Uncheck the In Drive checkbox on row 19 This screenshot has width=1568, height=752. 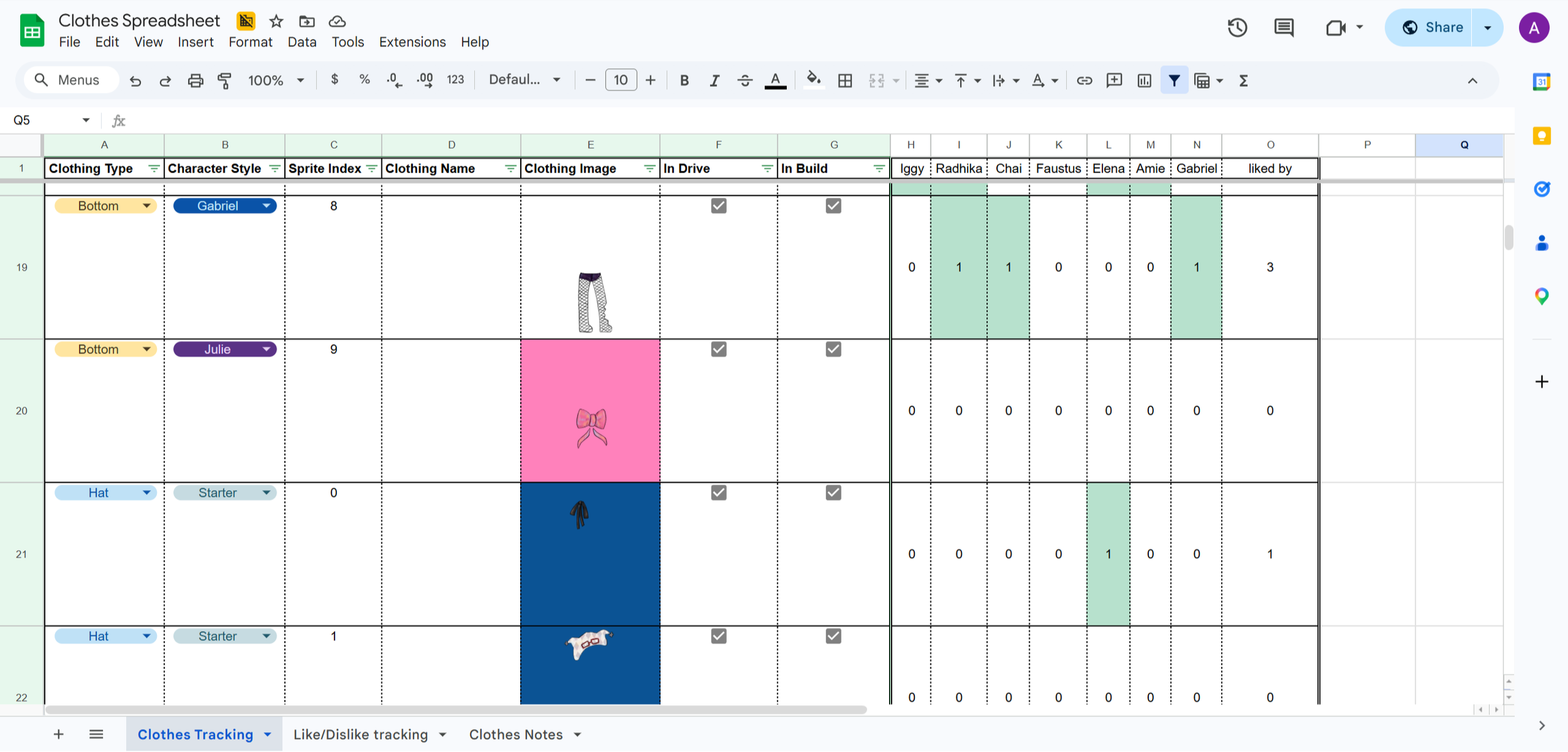pyautogui.click(x=718, y=205)
